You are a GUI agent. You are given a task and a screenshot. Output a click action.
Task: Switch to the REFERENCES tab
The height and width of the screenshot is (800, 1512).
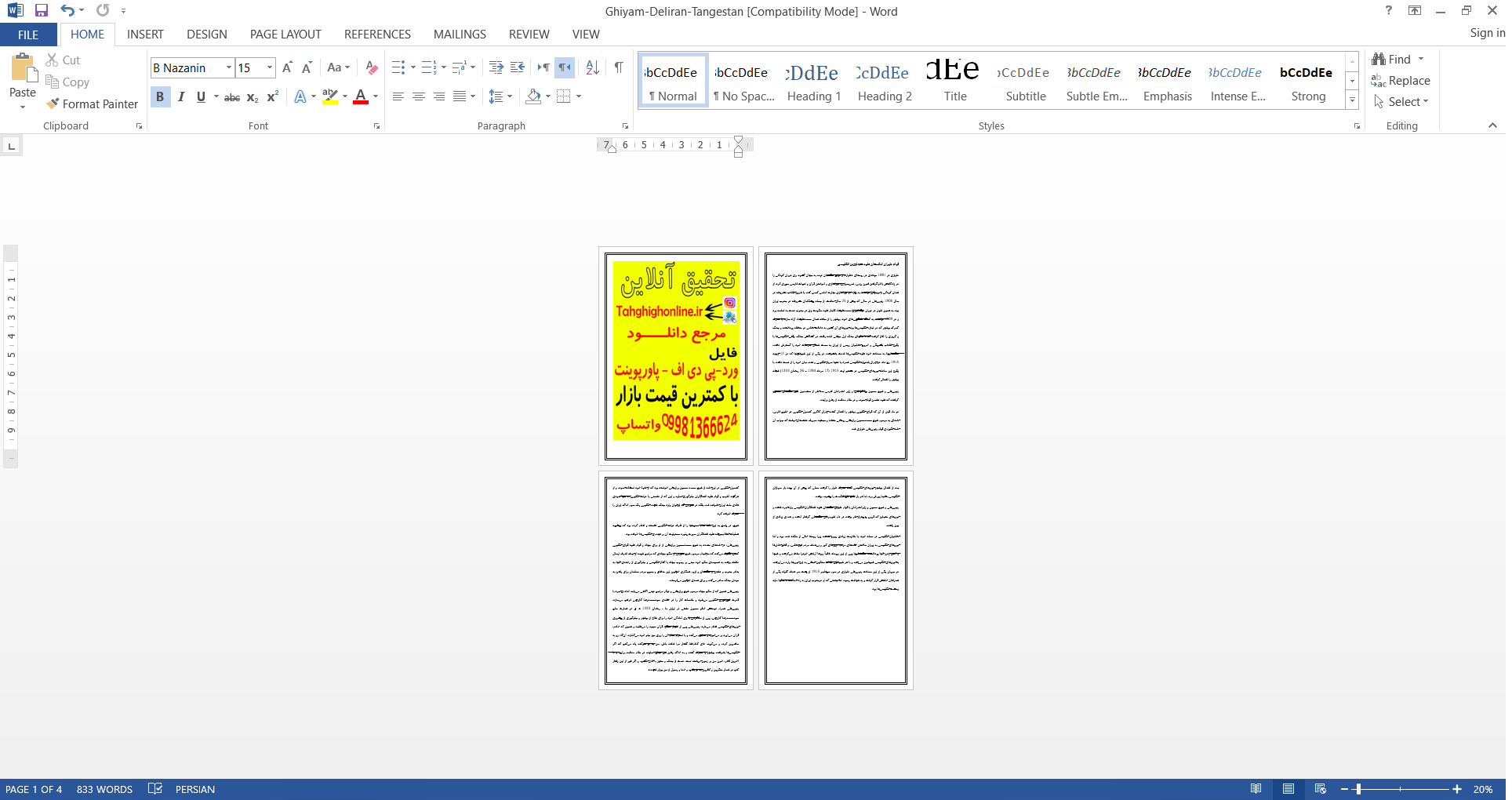(377, 35)
